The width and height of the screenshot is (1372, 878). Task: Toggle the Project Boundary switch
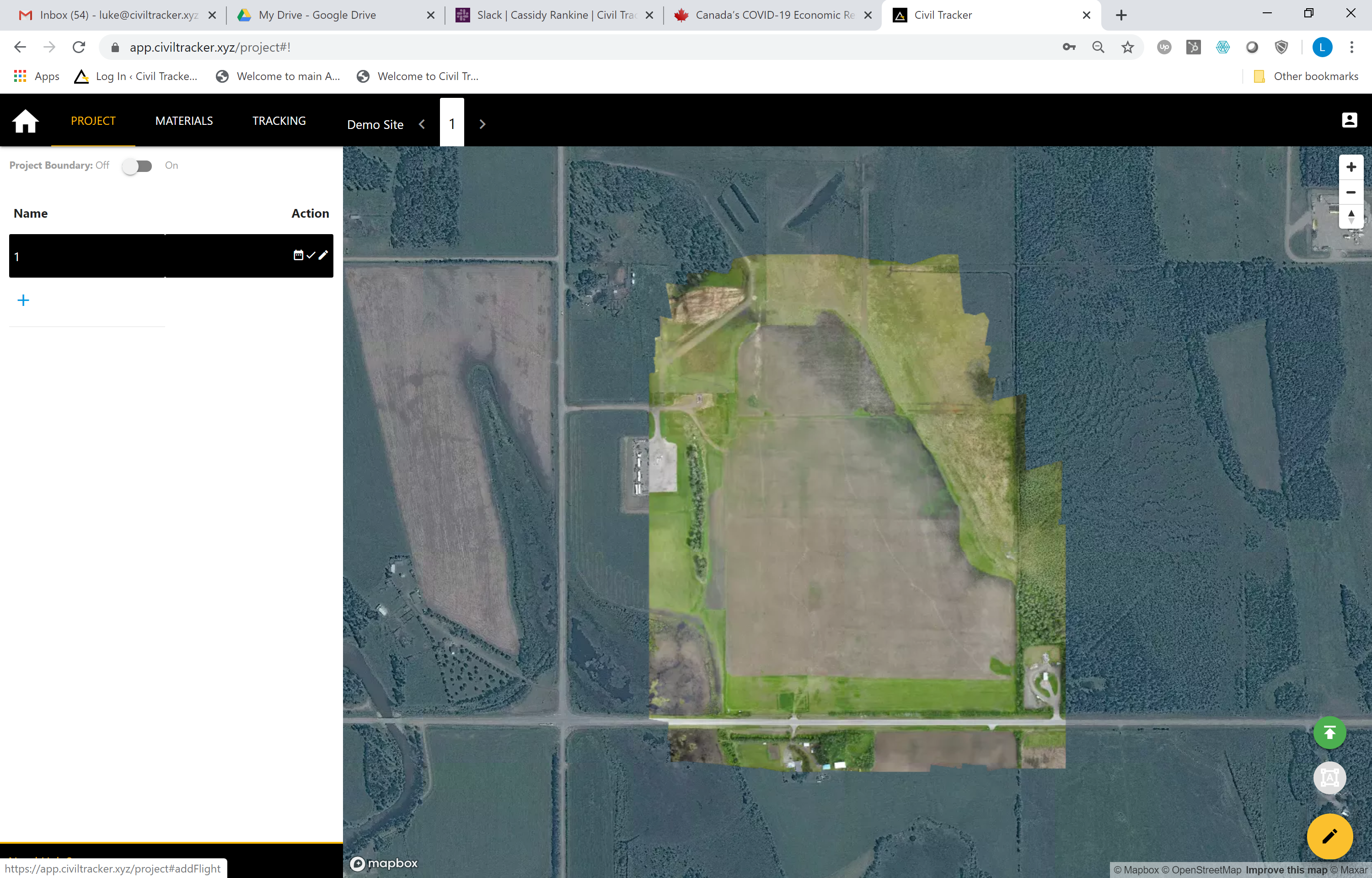(x=137, y=166)
